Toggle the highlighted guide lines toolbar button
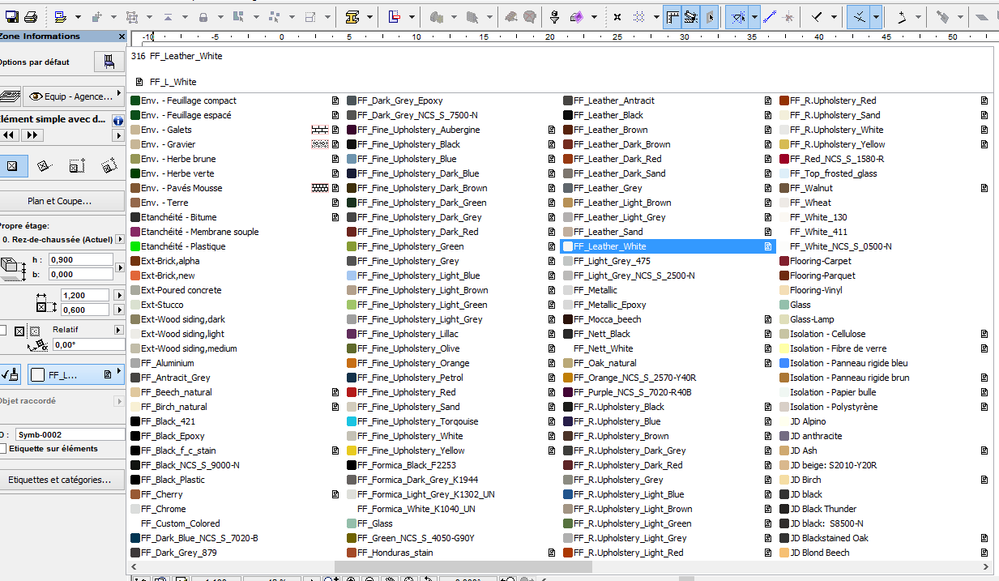The height and width of the screenshot is (581, 999). [739, 17]
